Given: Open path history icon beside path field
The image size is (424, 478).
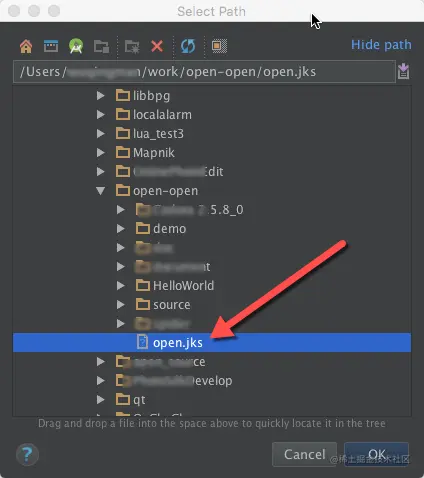Looking at the screenshot, I should click(x=403, y=71).
